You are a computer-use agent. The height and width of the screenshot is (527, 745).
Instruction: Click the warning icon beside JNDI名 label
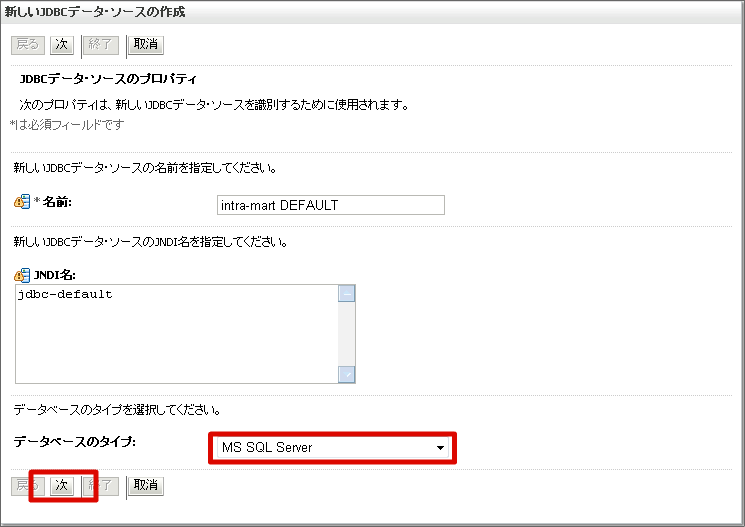pos(22,275)
